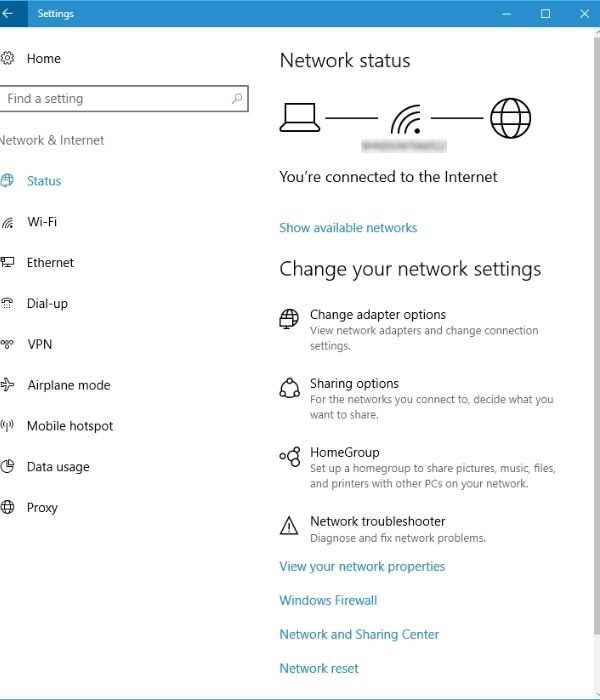
Task: Open Sharing options
Action: [354, 384]
